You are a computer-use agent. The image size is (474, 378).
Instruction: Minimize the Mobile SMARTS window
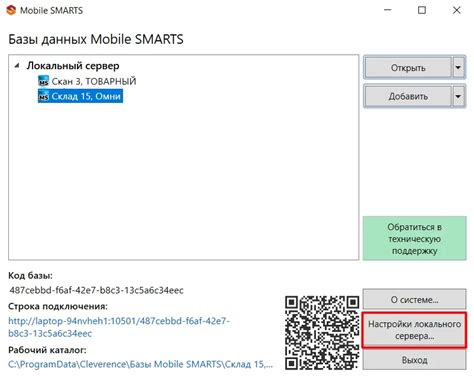pos(388,10)
